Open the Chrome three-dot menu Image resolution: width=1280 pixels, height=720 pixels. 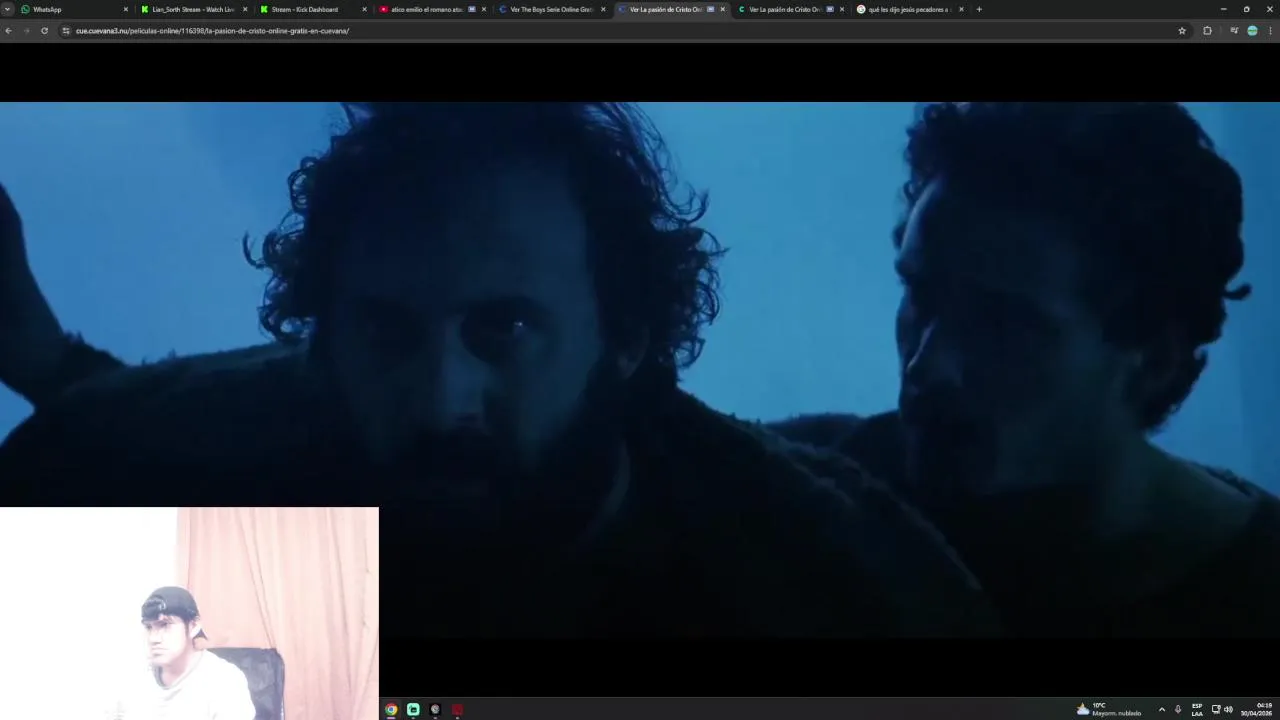point(1271,31)
